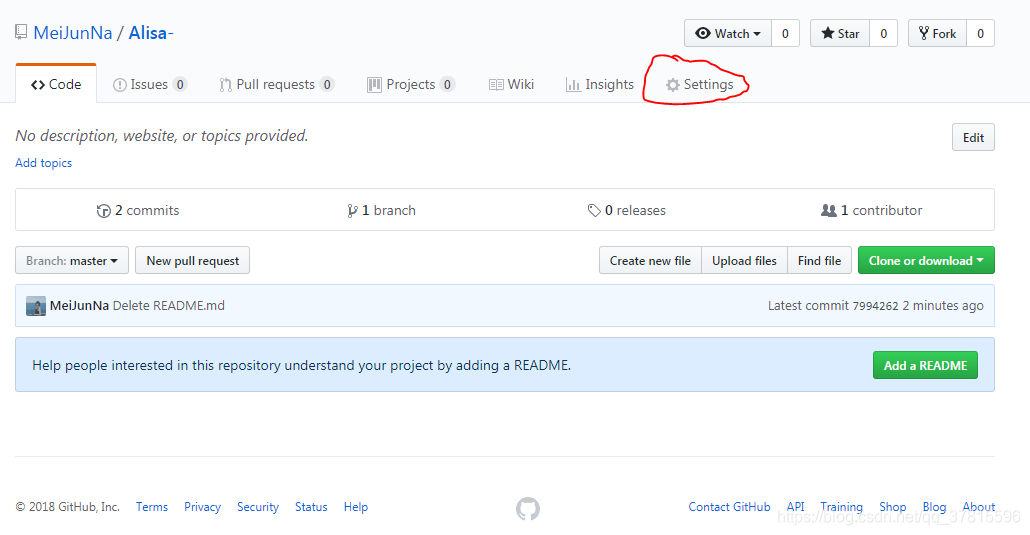Open the Alisa- repository name link
The width and height of the screenshot is (1030, 535).
pyautogui.click(x=151, y=33)
